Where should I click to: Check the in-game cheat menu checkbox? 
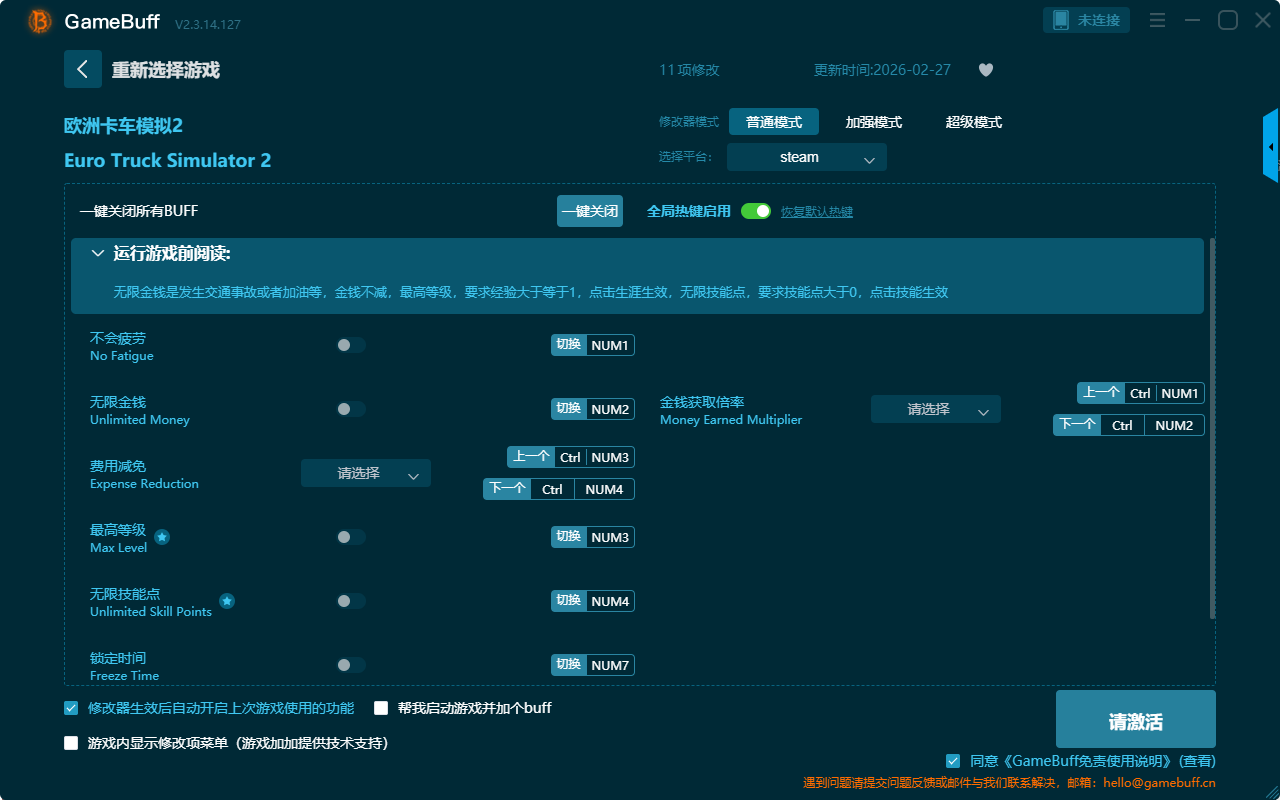point(71,743)
